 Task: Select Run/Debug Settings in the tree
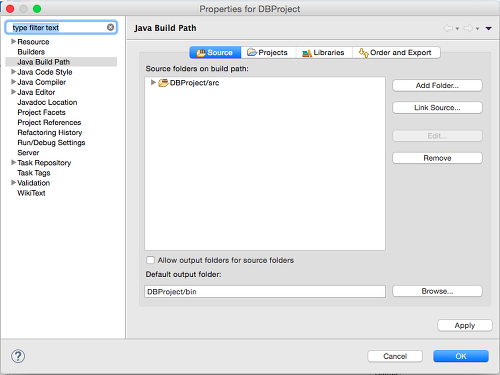pos(51,142)
